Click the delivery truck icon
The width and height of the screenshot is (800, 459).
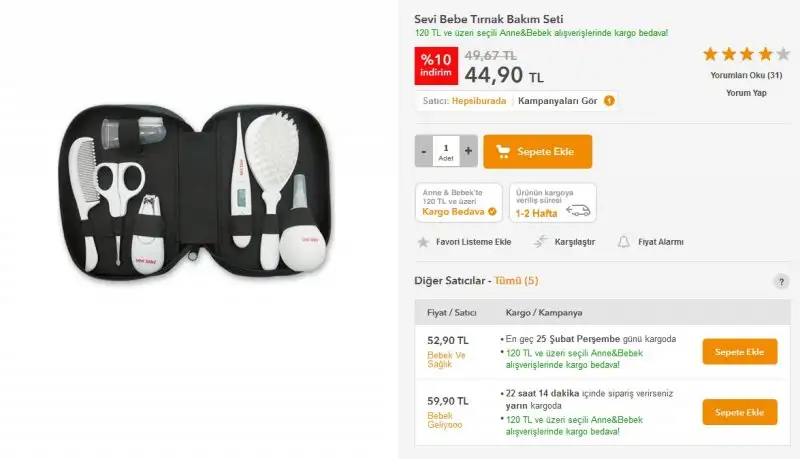coord(578,210)
